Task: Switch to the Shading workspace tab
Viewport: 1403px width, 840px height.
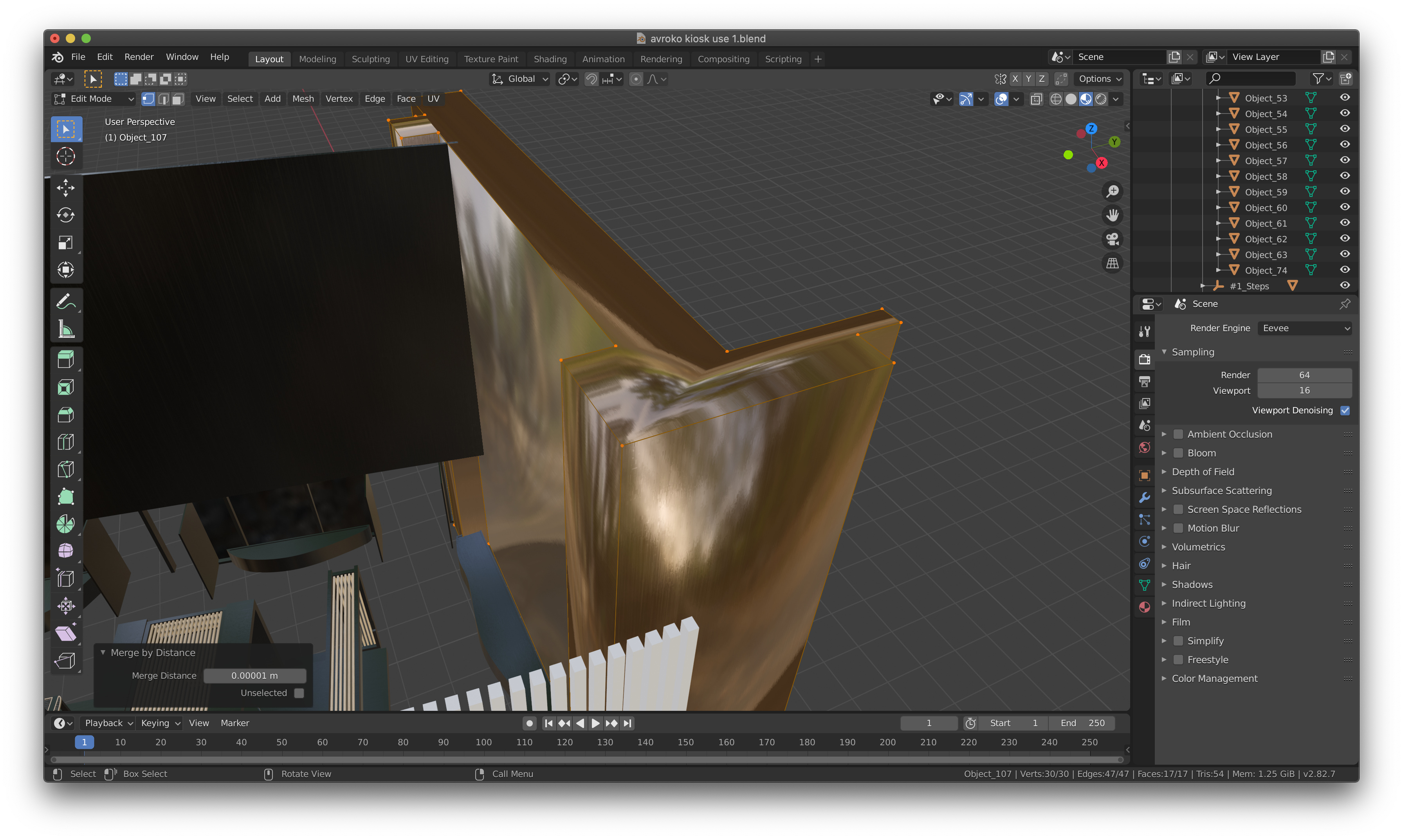Action: pyautogui.click(x=550, y=59)
